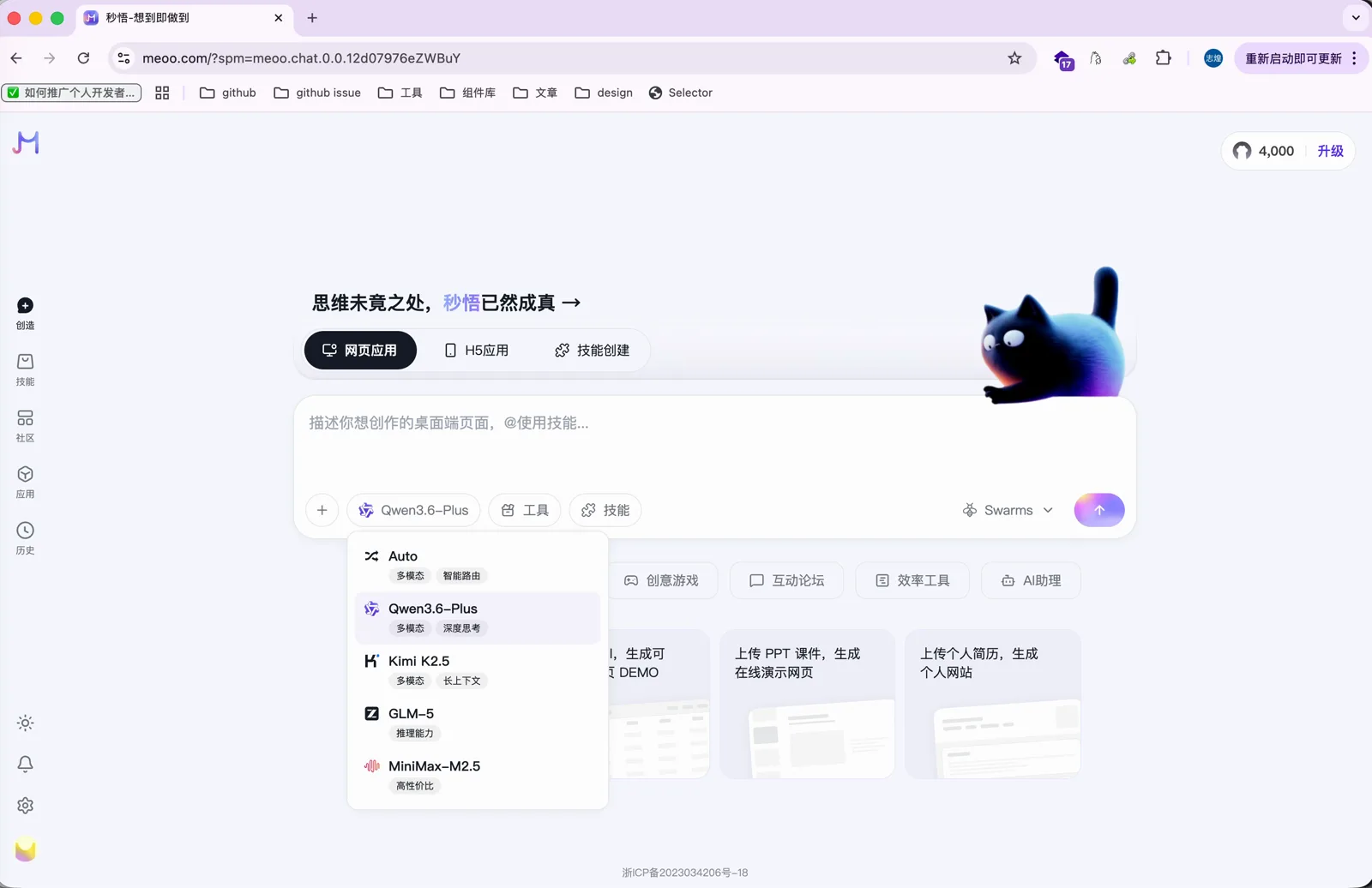This screenshot has width=1372, height=888.
Task: Go back with browser back arrow
Action: click(x=16, y=58)
